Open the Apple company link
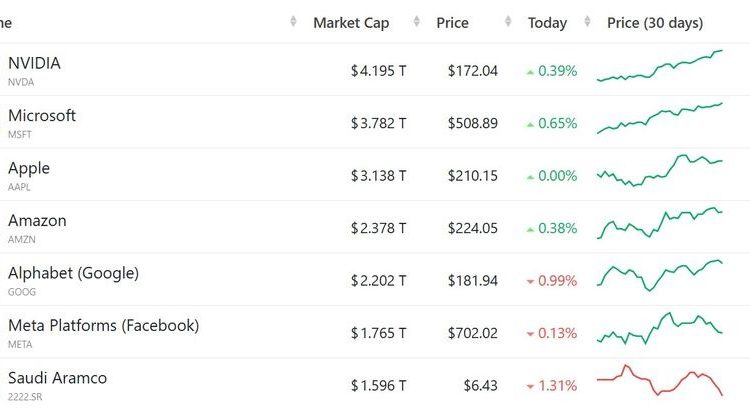The height and width of the screenshot is (410, 750). pyautogui.click(x=29, y=168)
